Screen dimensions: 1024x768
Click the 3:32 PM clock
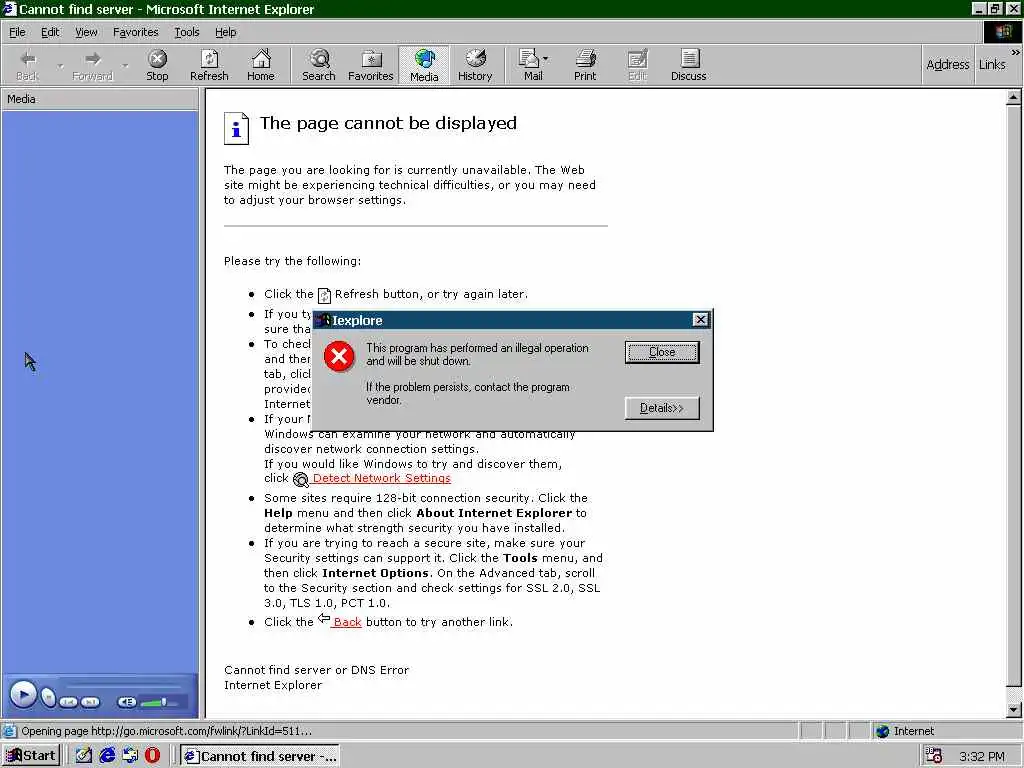tap(982, 756)
